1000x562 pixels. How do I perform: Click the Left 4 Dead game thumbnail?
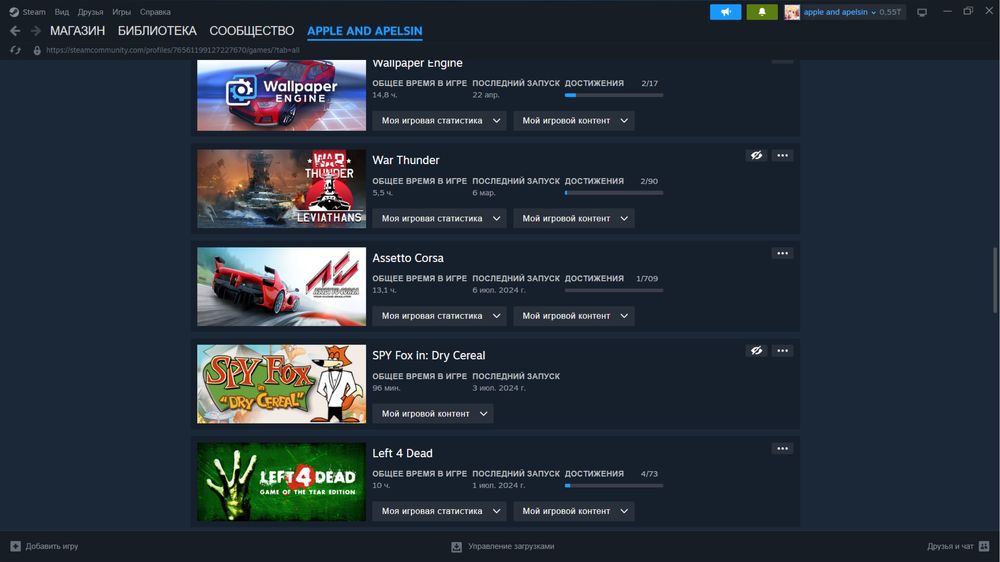coord(281,482)
